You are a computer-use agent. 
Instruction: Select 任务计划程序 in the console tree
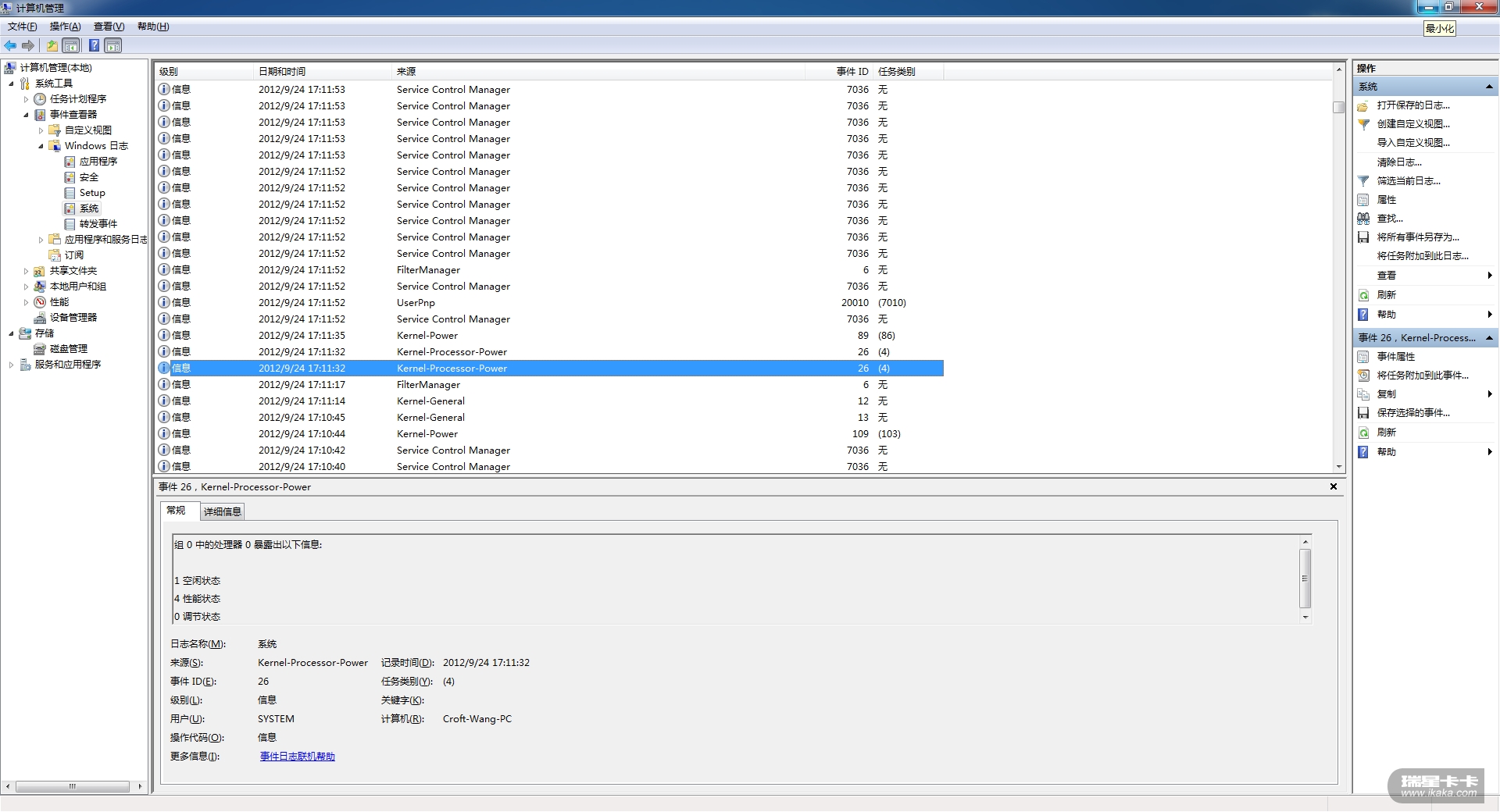(78, 99)
